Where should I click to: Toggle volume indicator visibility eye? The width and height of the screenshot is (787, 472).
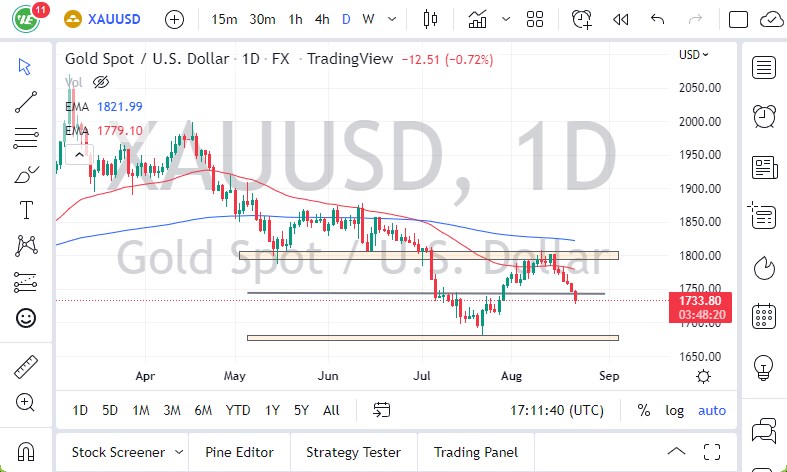(100, 82)
